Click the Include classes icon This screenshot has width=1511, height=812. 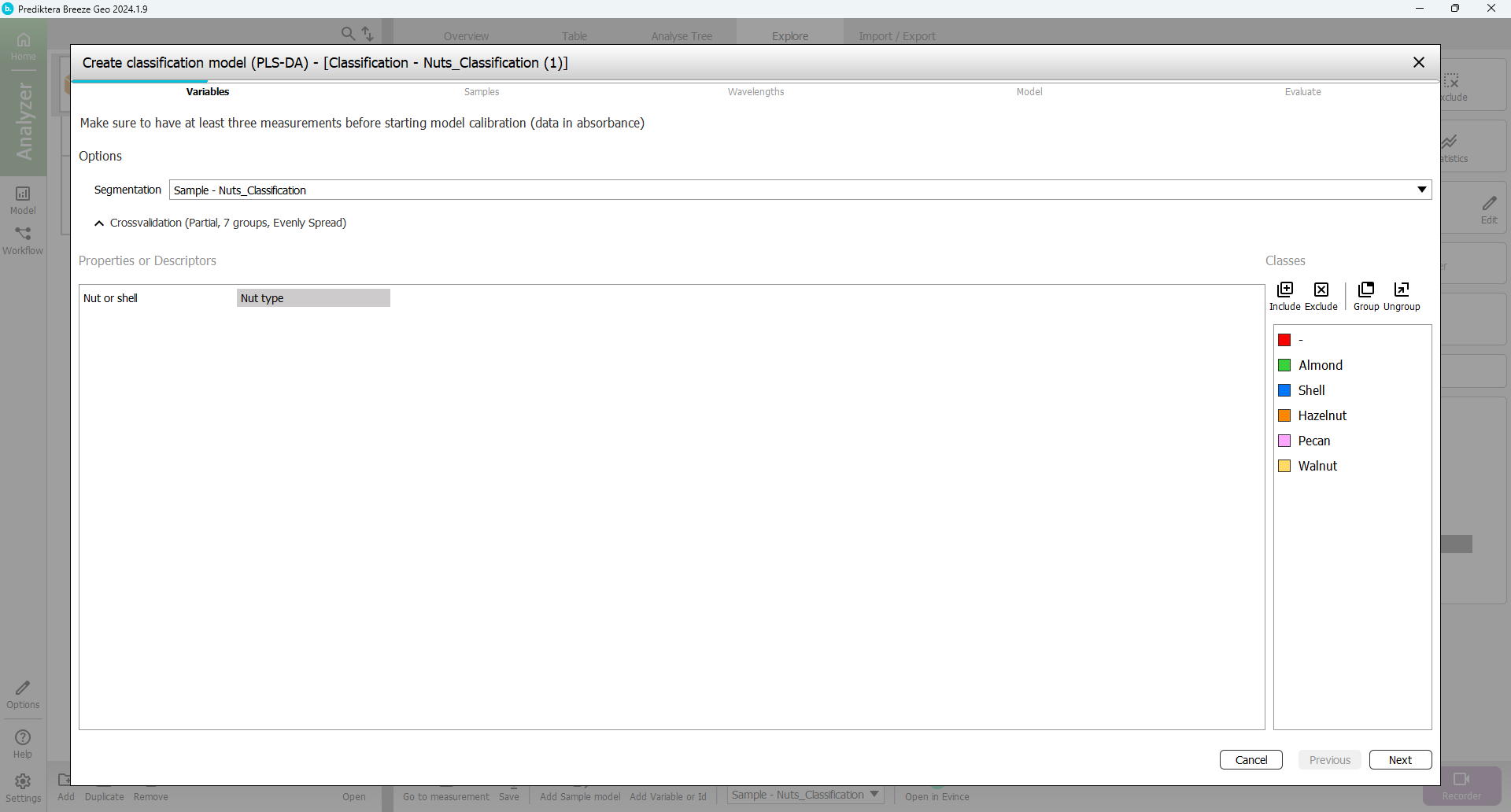[1284, 290]
